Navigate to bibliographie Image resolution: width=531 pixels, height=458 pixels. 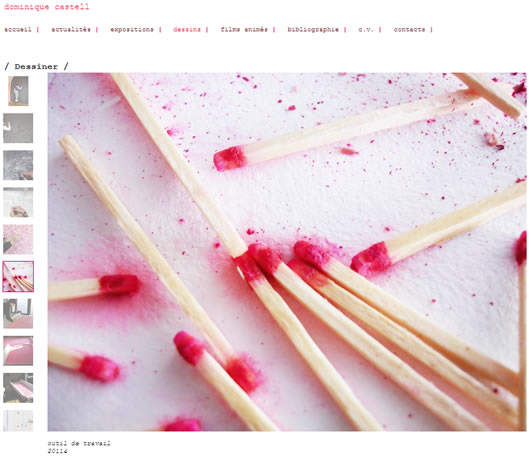click(x=313, y=30)
